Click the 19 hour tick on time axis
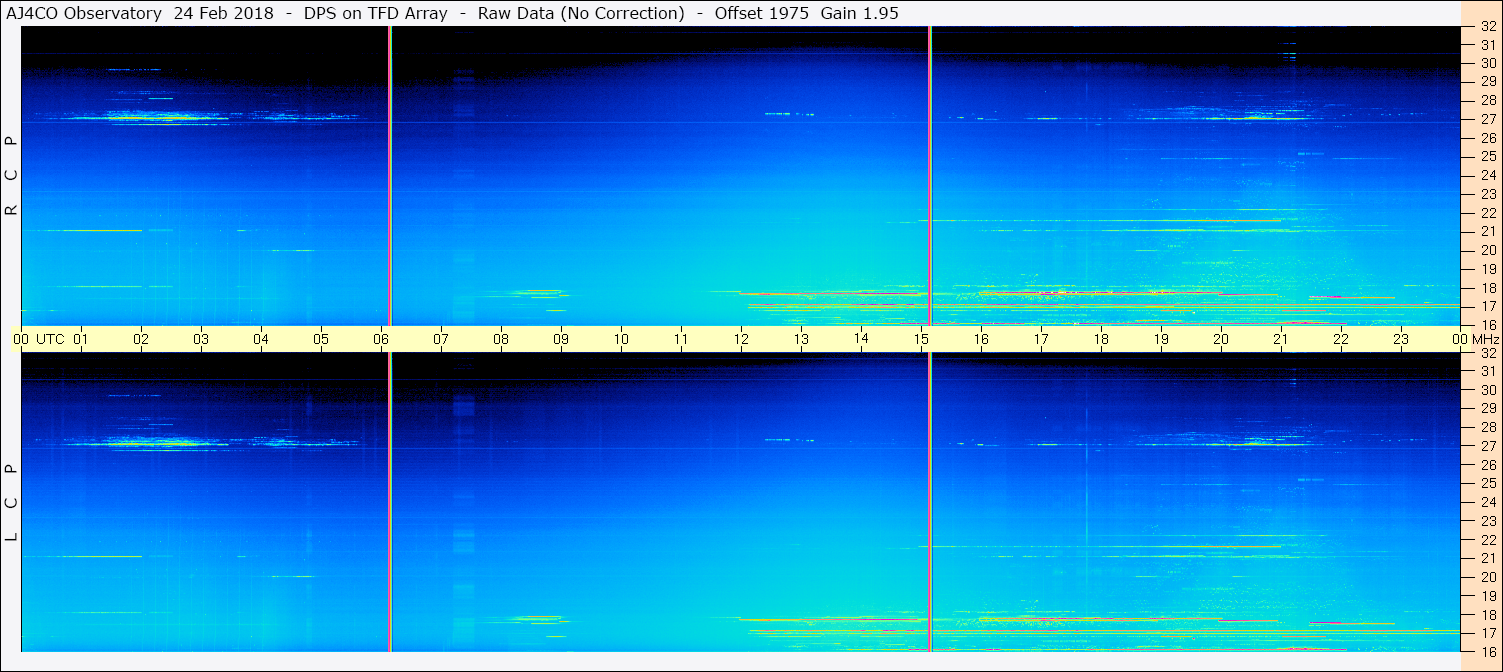 [x=1161, y=339]
